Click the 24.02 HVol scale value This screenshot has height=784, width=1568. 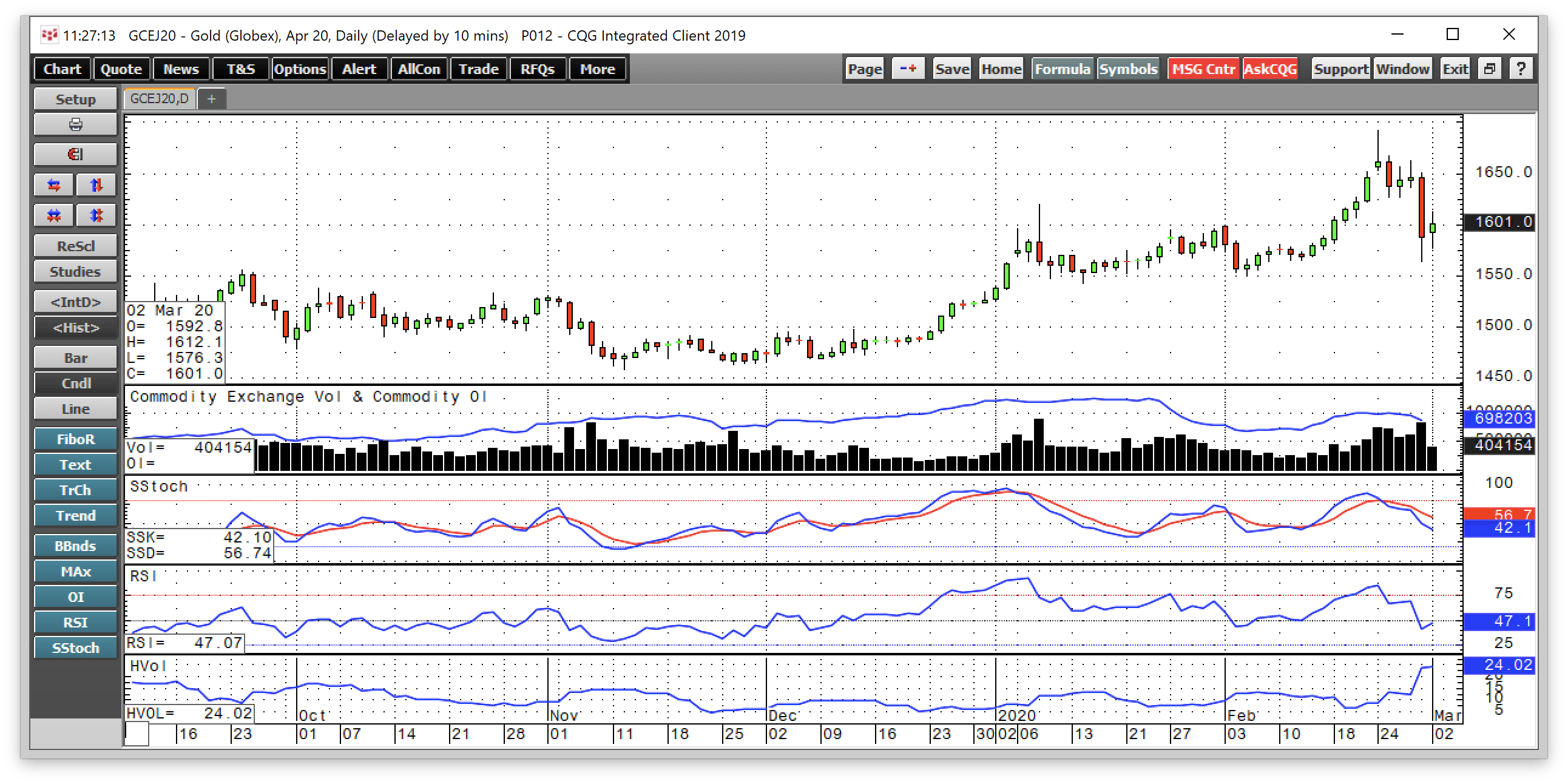1499,664
